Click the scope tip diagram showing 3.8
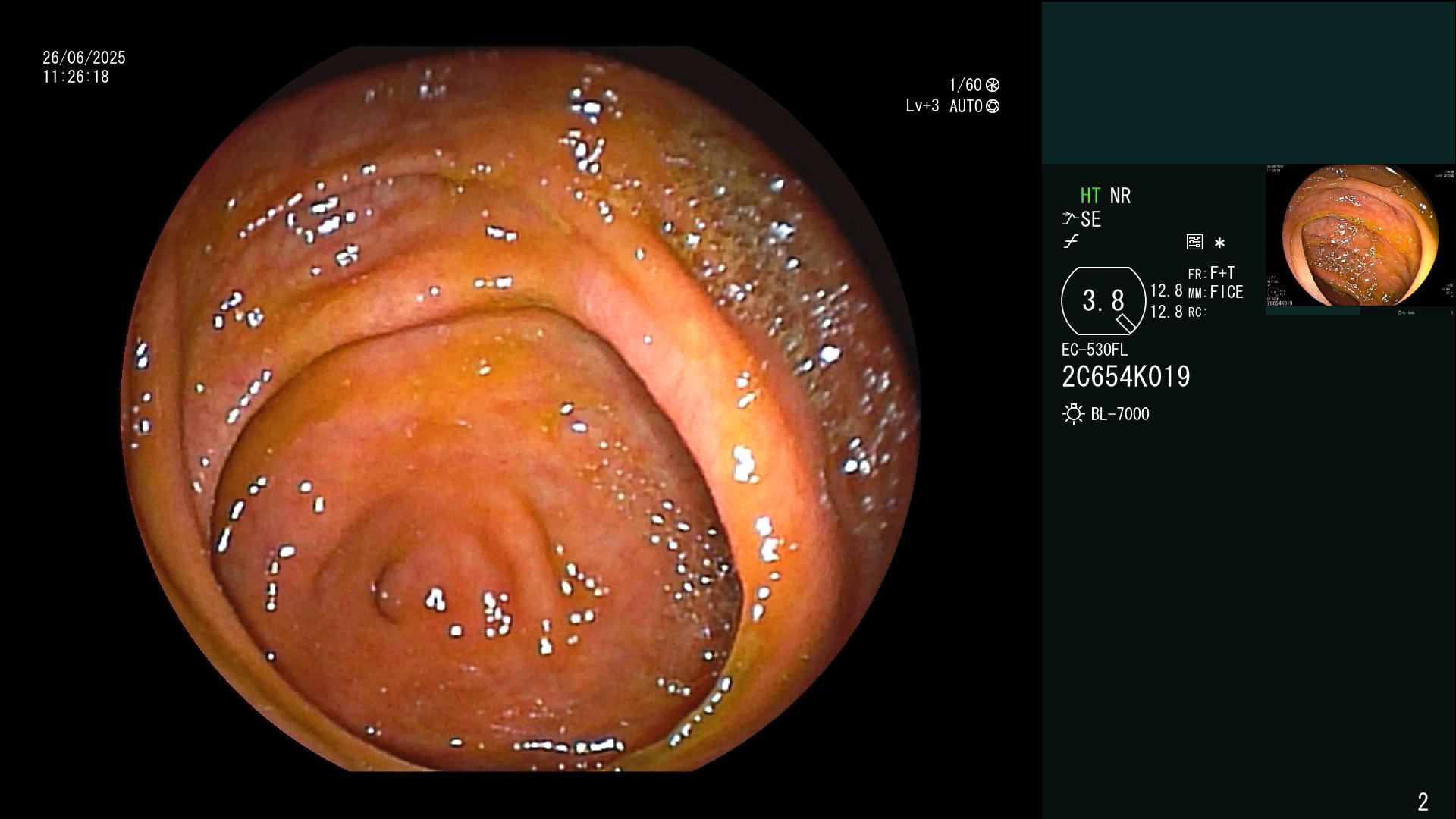This screenshot has height=819, width=1456. pyautogui.click(x=1103, y=301)
